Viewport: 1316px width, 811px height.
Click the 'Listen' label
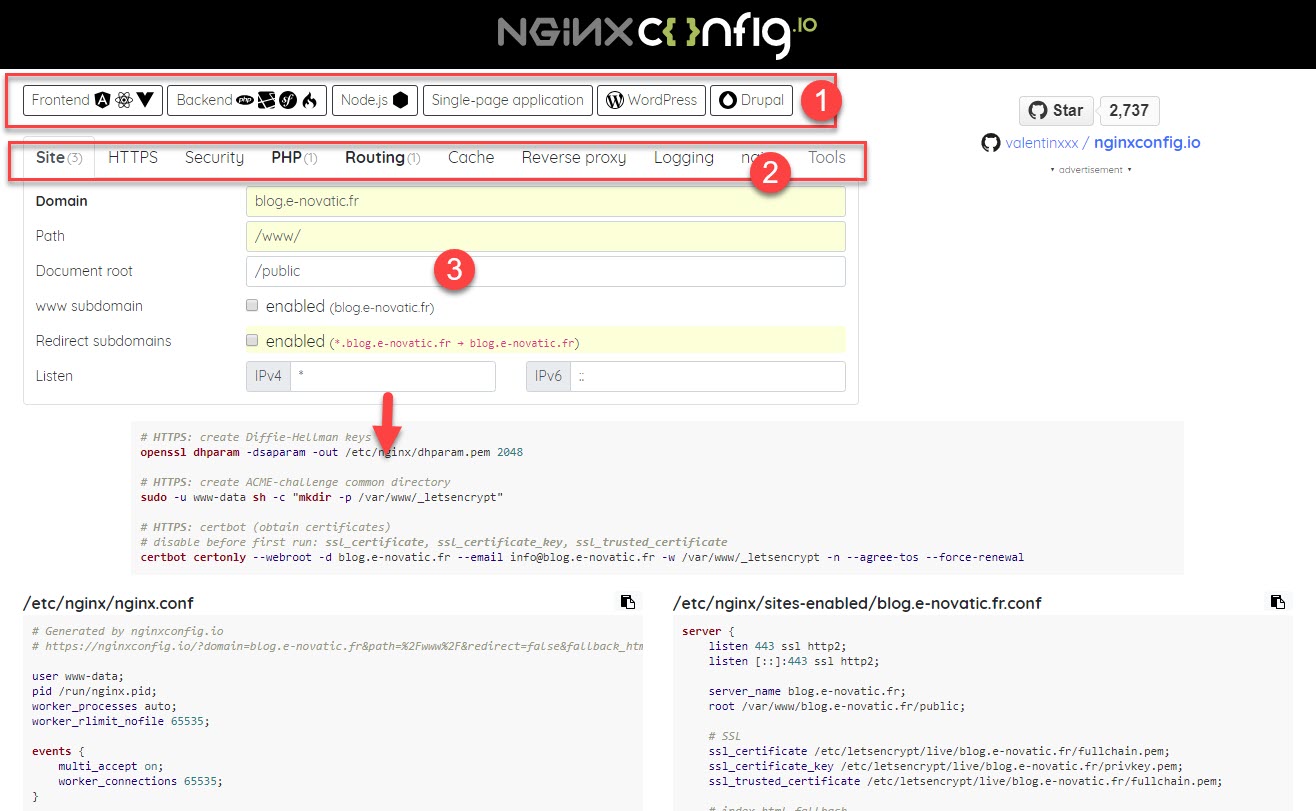point(54,376)
